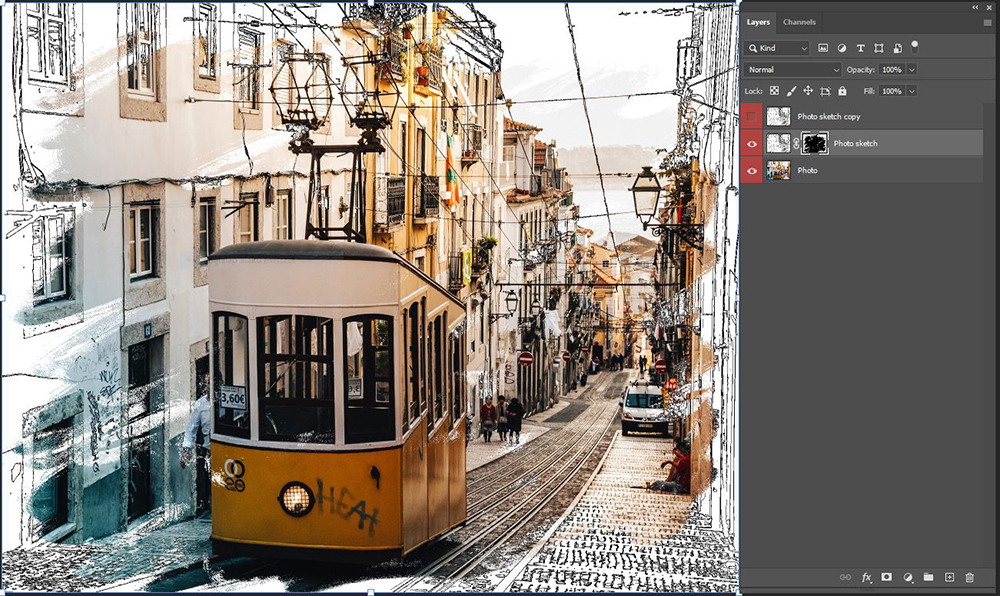Screen dimensions: 1000x596
Task: Collapse the panel with double arrows
Action: (x=975, y=7)
